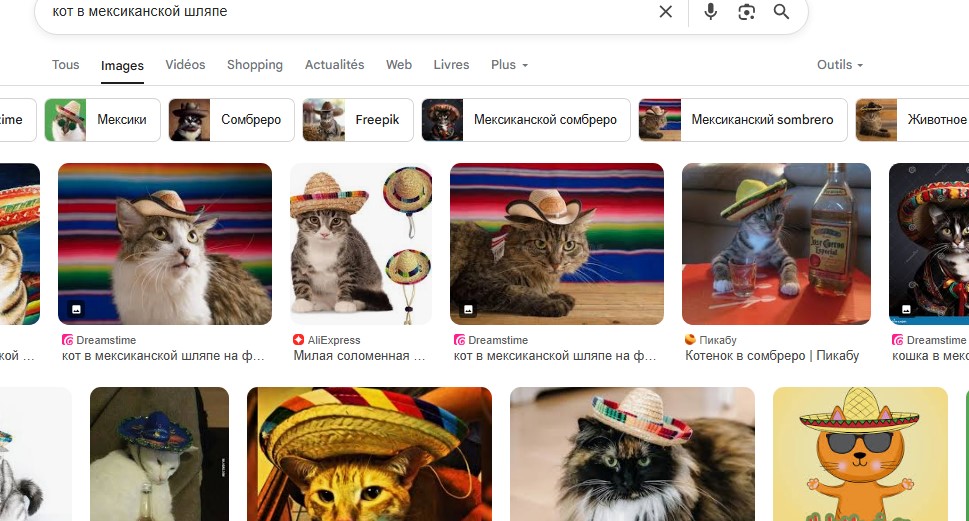Click the Freepik chip thumbnail
Image resolution: width=969 pixels, height=521 pixels.
coord(324,120)
